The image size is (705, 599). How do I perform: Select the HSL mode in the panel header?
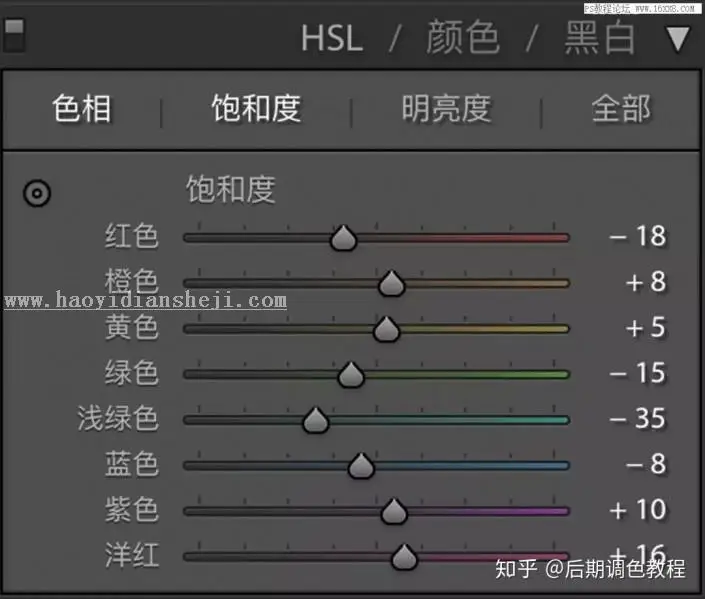tap(332, 38)
